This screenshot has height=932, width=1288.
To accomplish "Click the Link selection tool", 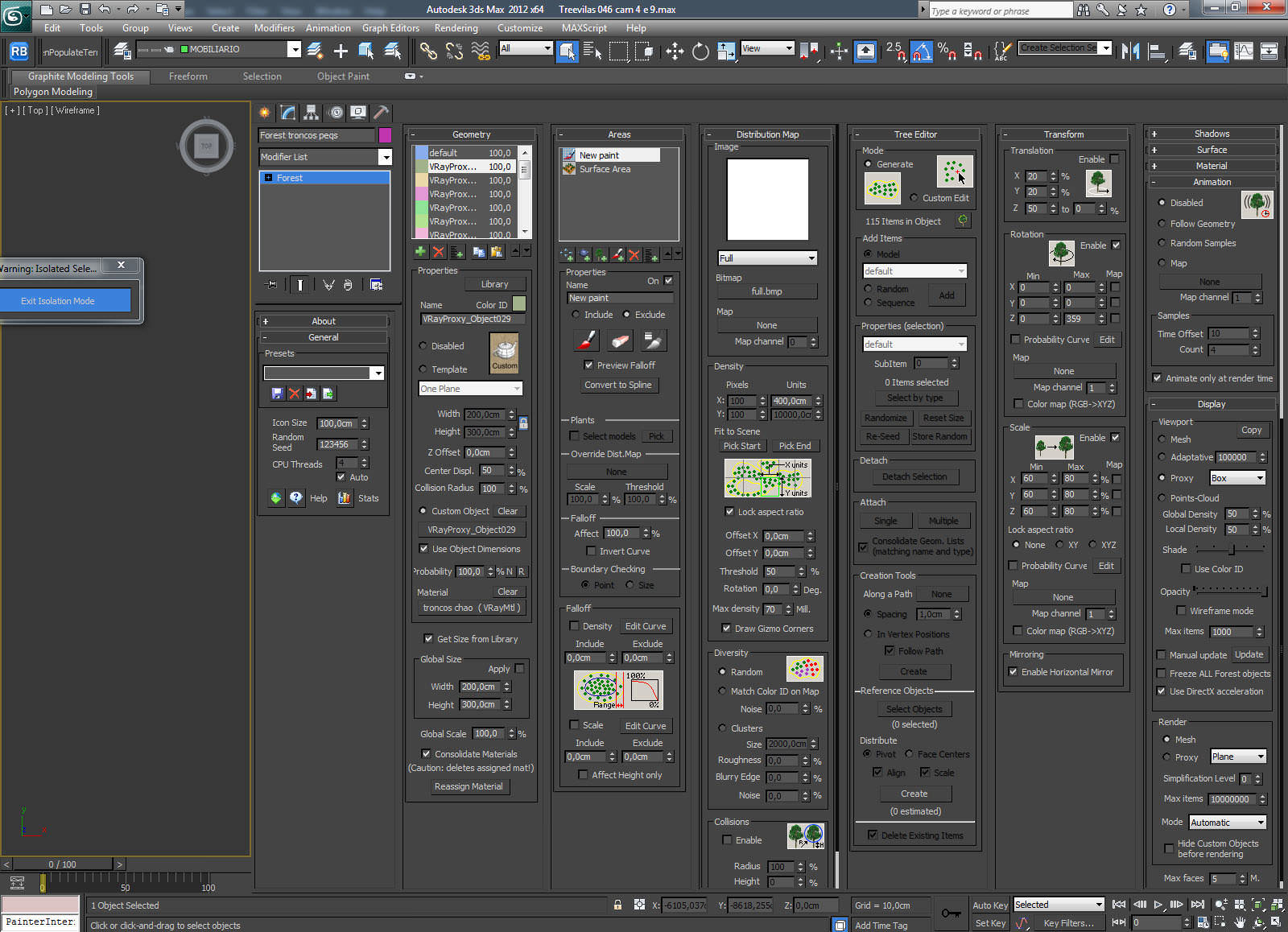I will (x=428, y=52).
